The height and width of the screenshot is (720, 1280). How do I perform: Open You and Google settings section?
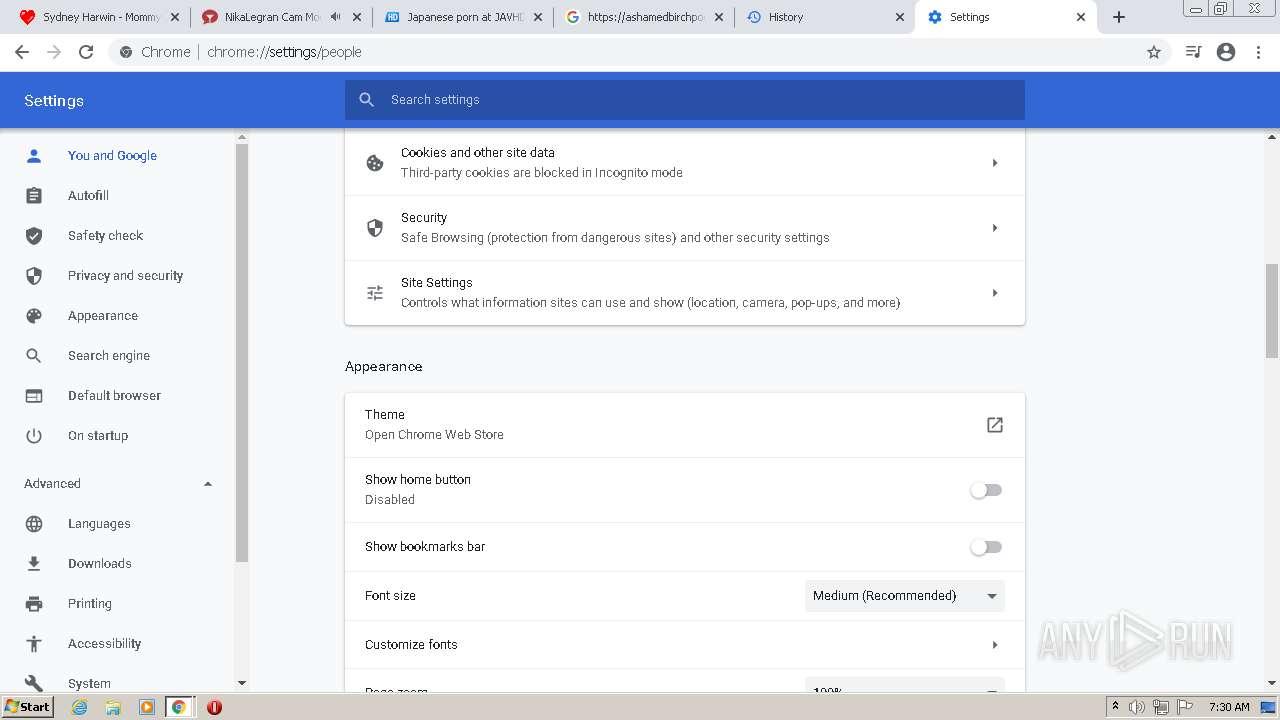112,156
